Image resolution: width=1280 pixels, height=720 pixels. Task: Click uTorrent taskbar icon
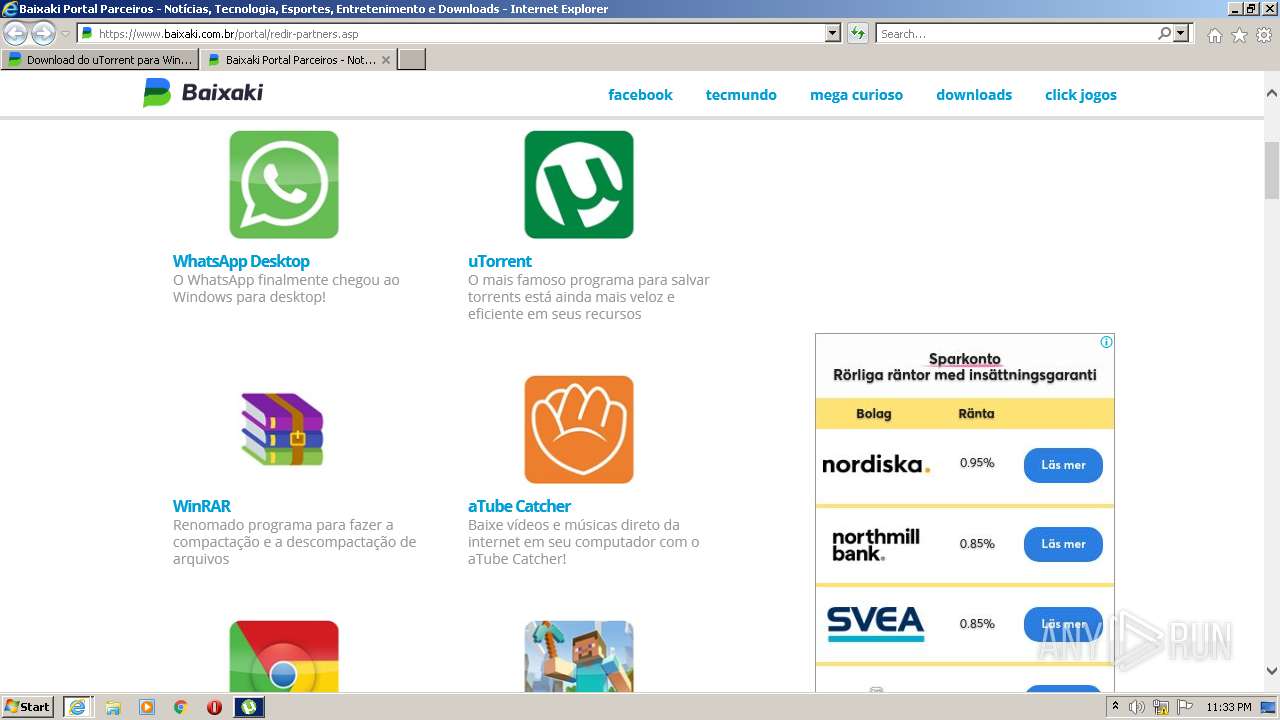[249, 707]
